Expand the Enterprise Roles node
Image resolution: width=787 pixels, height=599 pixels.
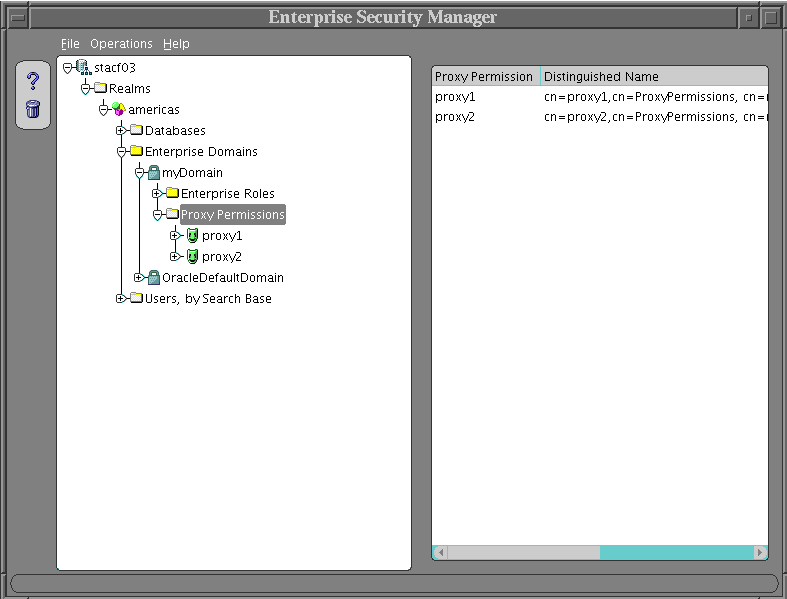coord(157,193)
